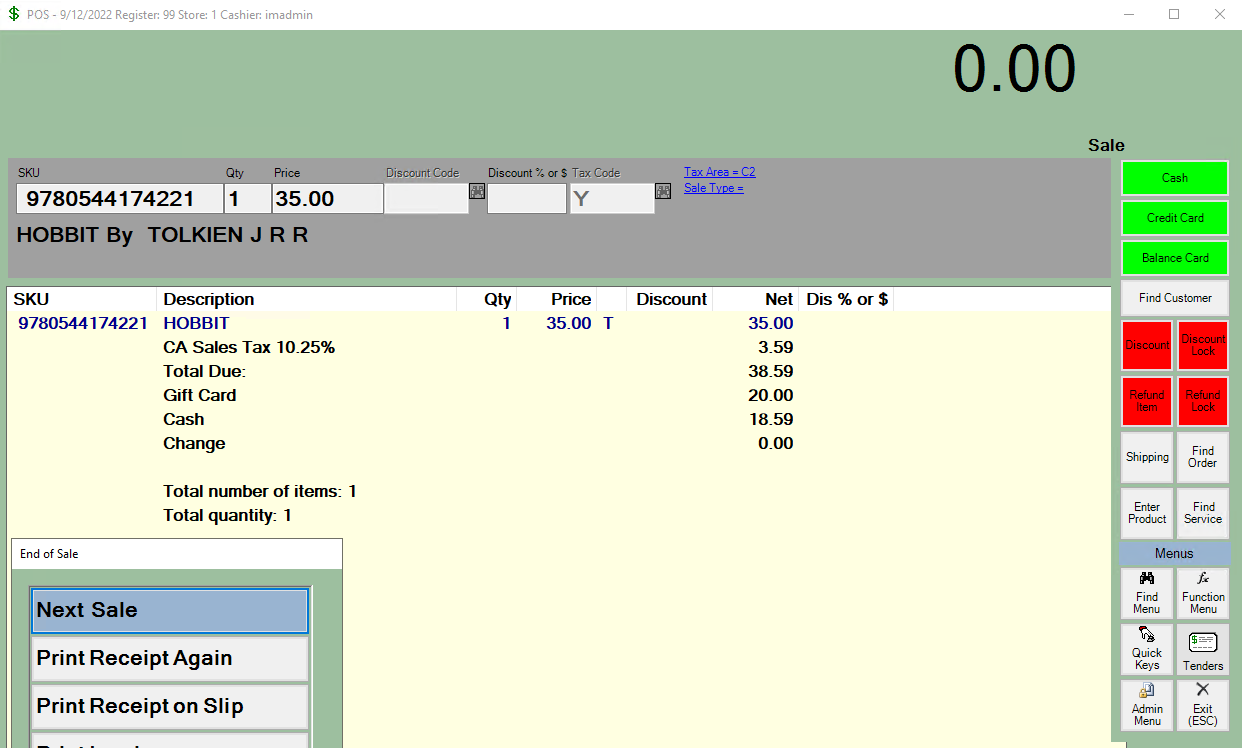The image size is (1242, 748).
Task: Click the green dollar POS app icon
Action: (14, 14)
